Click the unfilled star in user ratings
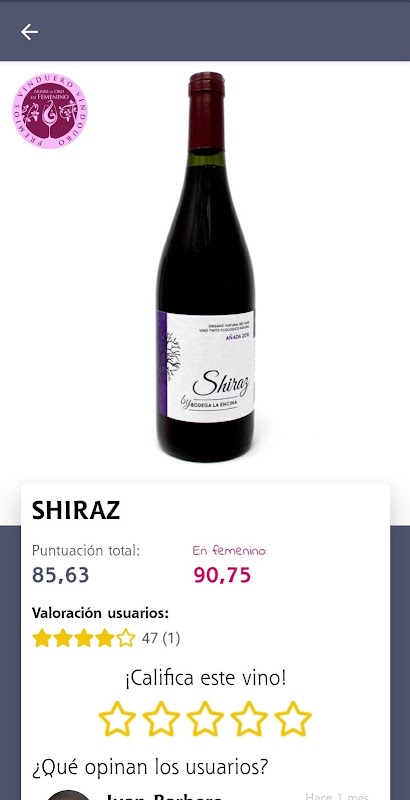The width and height of the screenshot is (410, 800). pyautogui.click(x=125, y=638)
